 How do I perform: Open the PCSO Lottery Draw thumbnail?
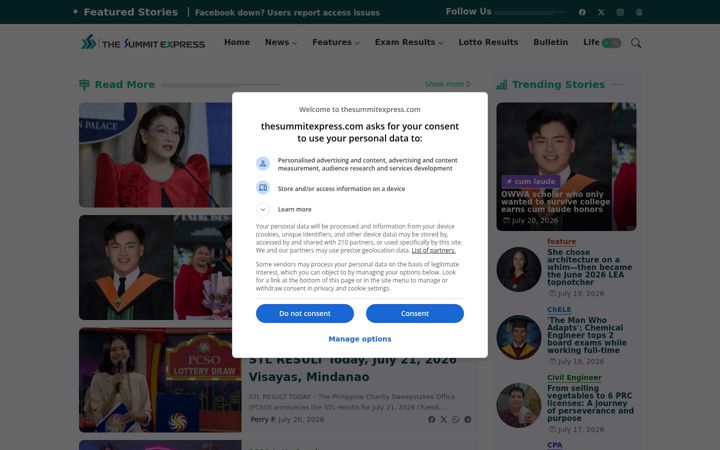[x=160, y=380]
